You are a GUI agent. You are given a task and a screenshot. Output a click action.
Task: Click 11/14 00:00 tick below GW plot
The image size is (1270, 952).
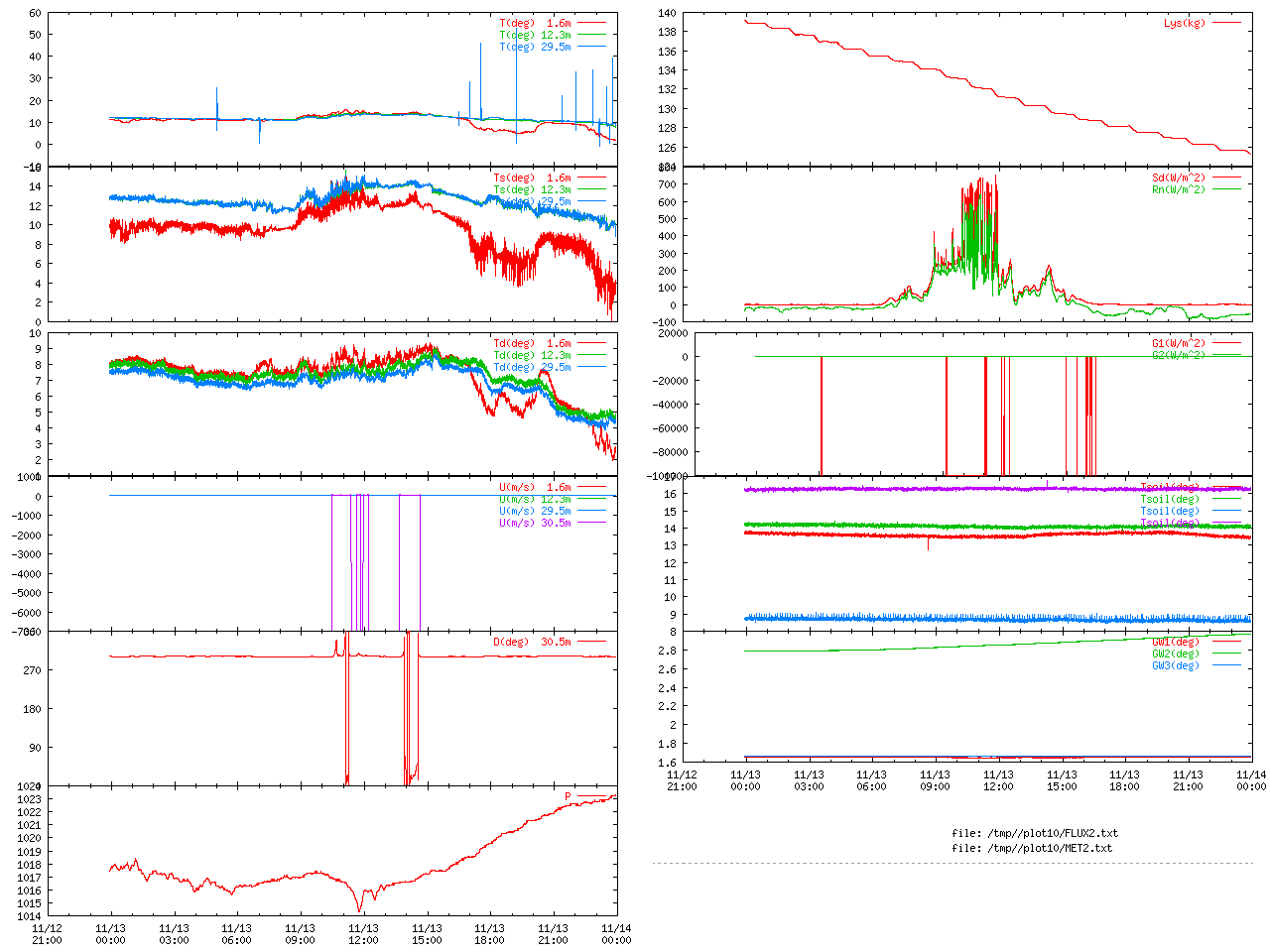tap(1251, 780)
